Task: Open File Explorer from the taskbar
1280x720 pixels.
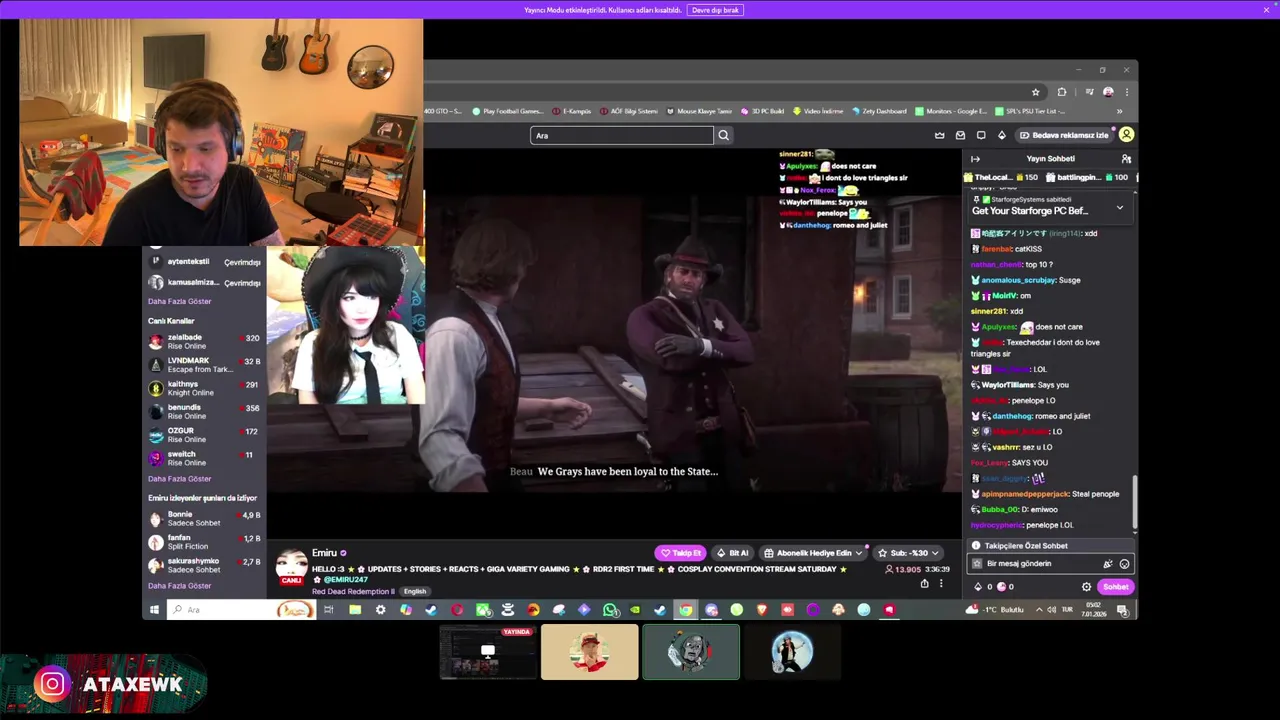Action: (x=355, y=610)
